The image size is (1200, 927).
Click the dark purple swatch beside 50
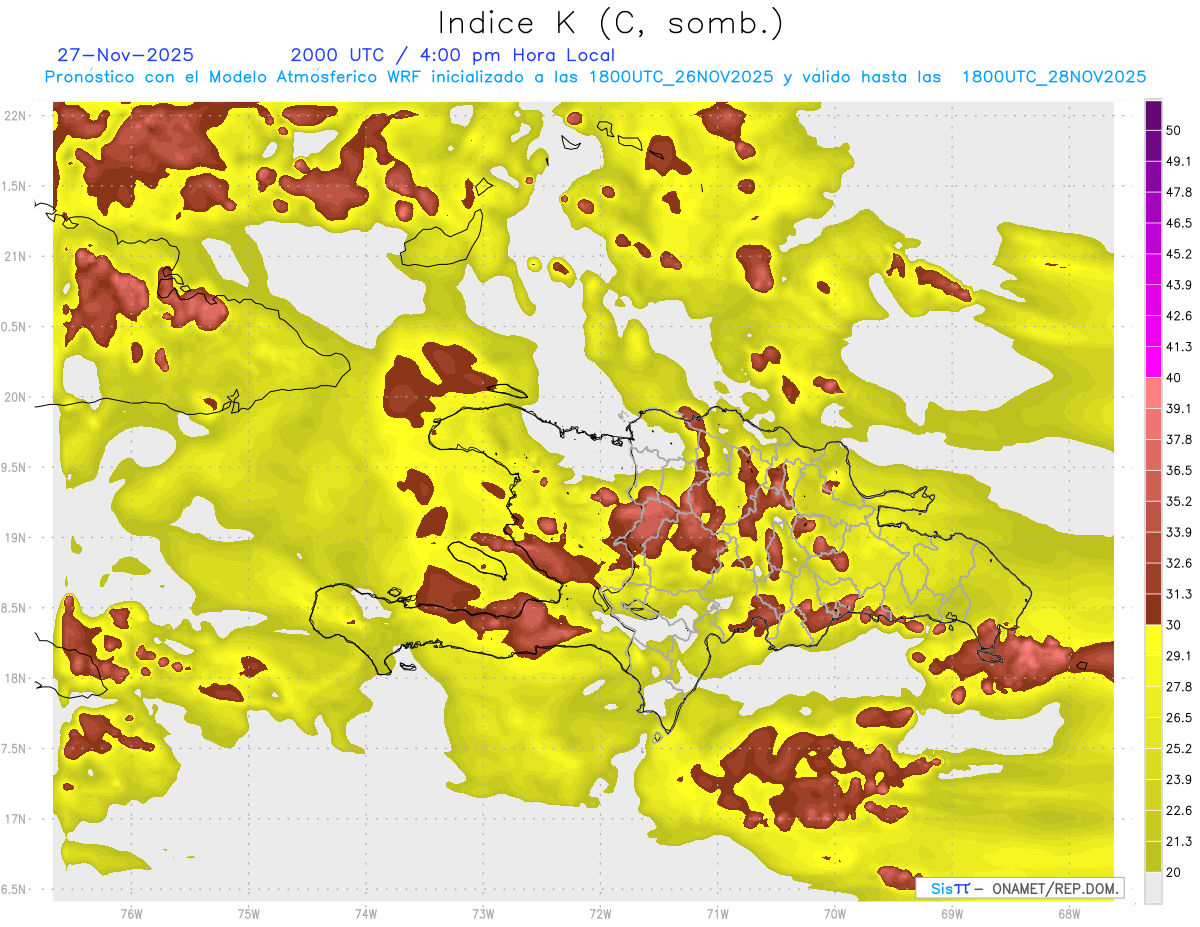tap(1153, 115)
